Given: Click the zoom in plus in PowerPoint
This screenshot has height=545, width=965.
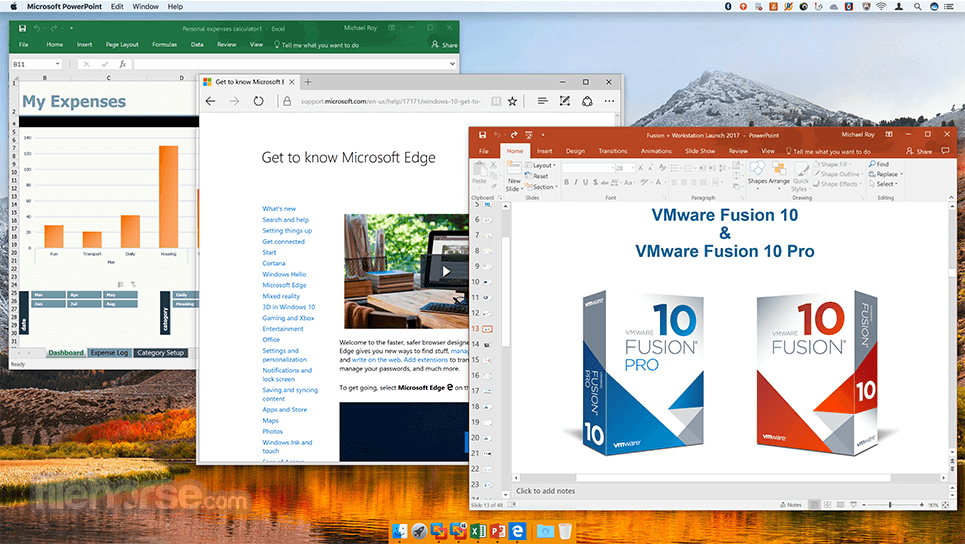Looking at the screenshot, I should click(x=921, y=504).
